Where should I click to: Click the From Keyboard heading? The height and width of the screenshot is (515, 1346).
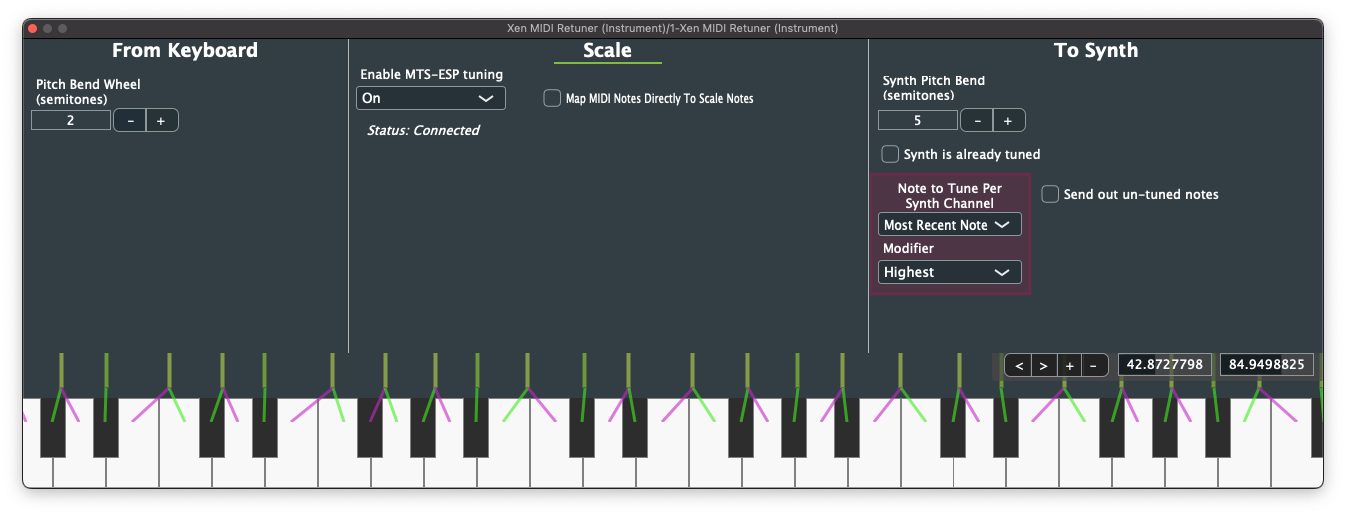click(x=185, y=50)
